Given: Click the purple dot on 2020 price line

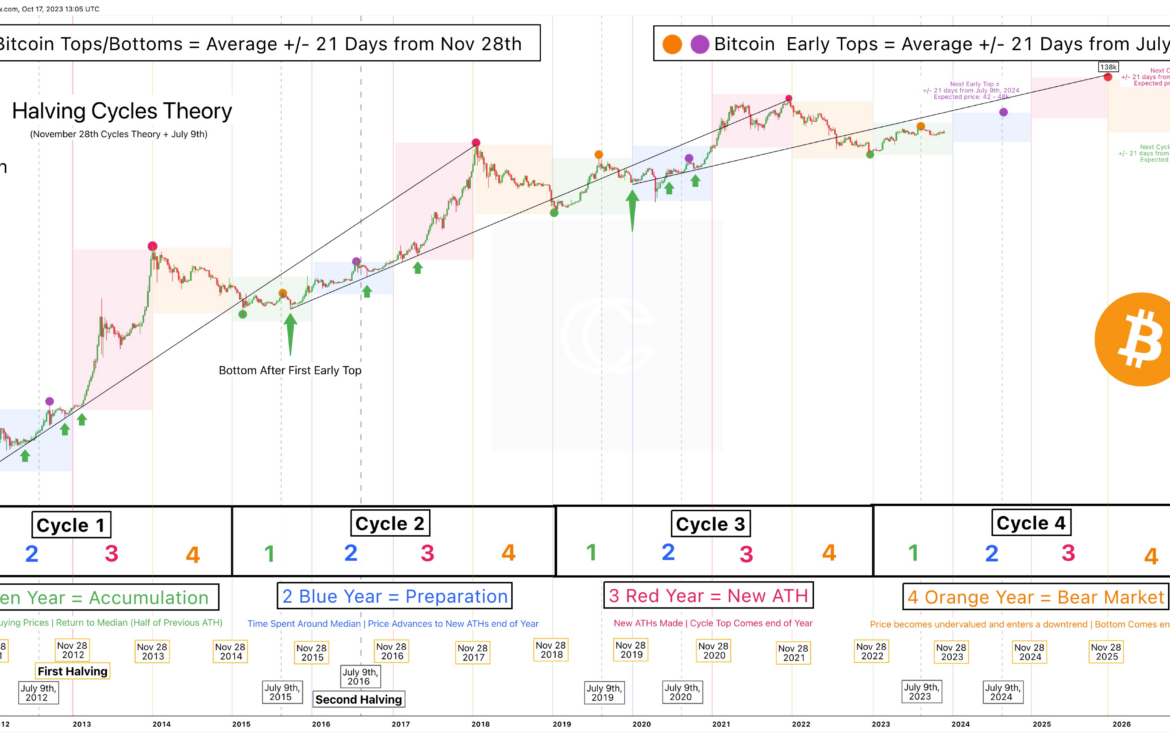Looking at the screenshot, I should pos(689,158).
